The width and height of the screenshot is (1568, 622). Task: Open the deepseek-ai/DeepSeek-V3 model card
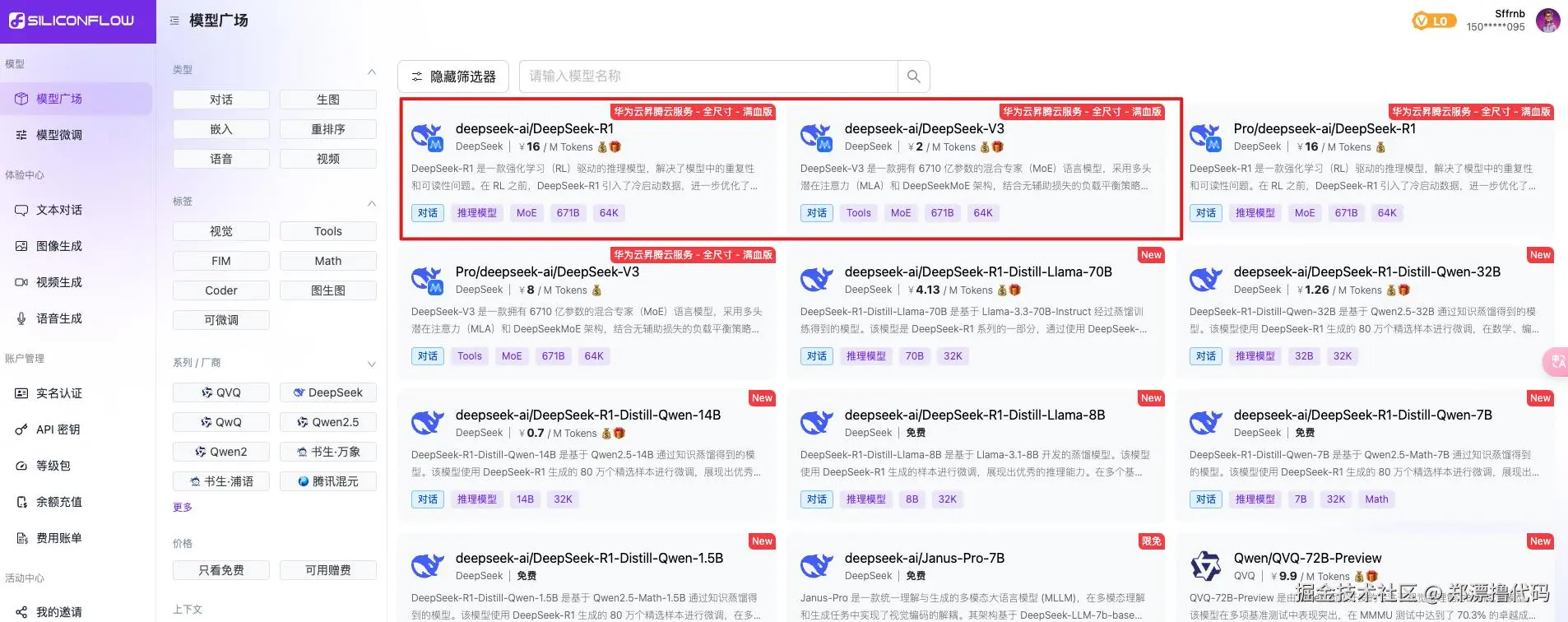click(x=977, y=169)
